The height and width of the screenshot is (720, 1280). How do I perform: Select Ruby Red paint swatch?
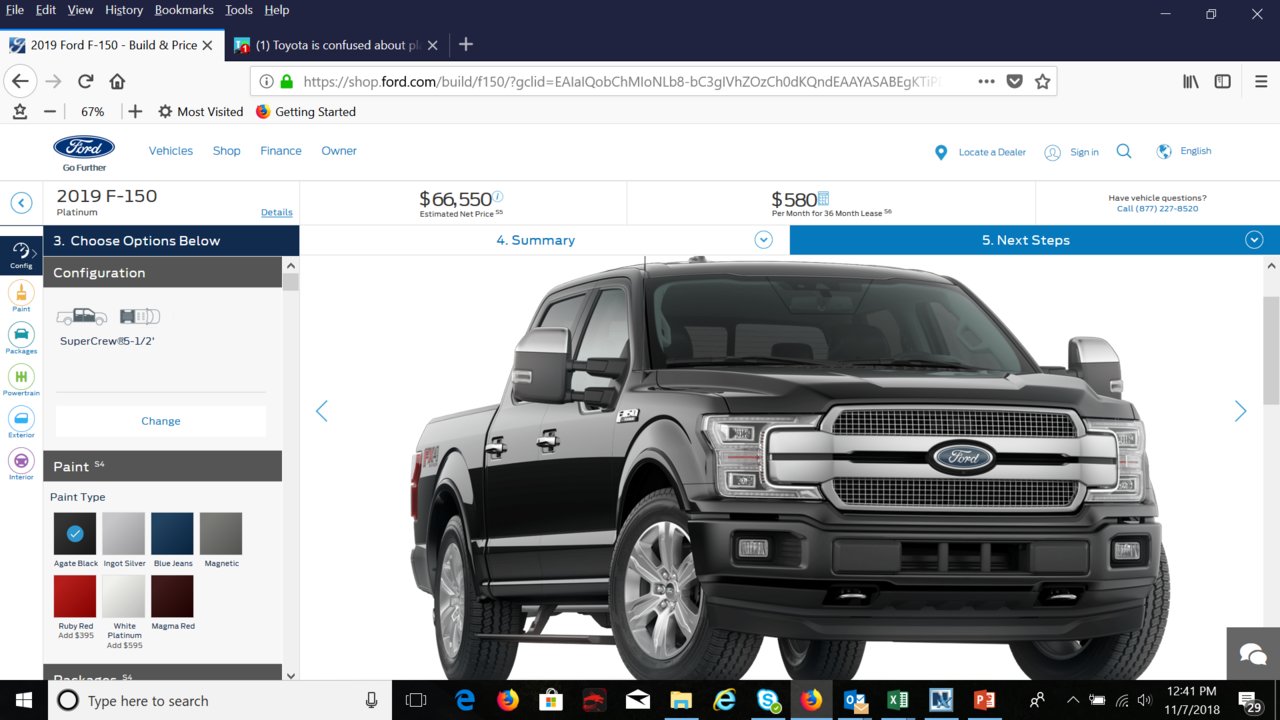coord(75,596)
